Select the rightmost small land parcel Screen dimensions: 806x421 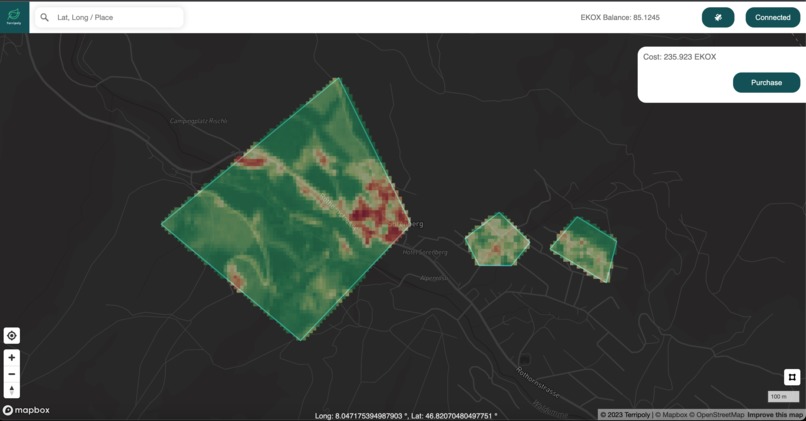[586, 248]
